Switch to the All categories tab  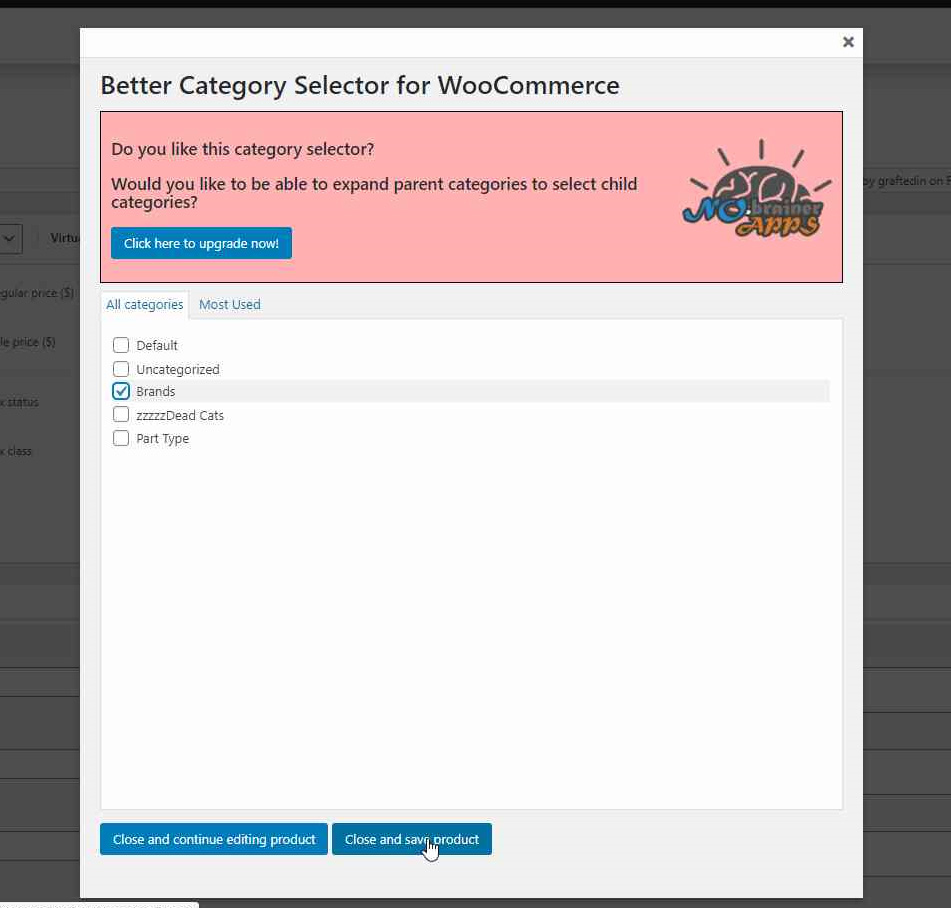[144, 304]
